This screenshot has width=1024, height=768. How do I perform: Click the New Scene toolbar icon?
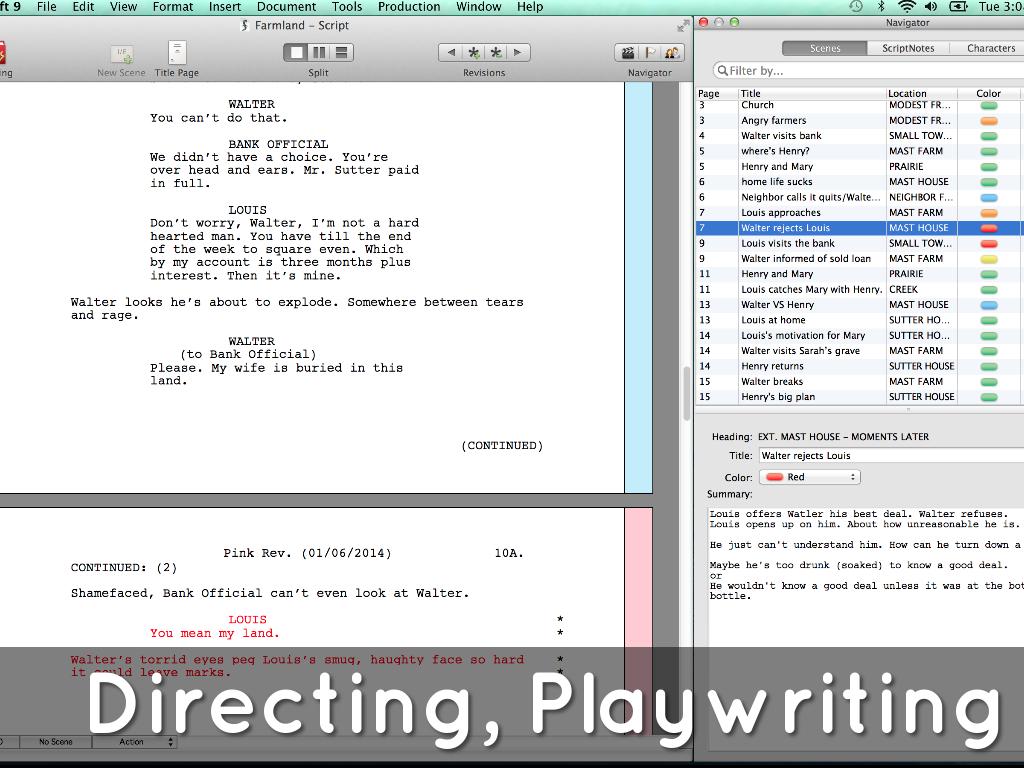click(x=121, y=54)
